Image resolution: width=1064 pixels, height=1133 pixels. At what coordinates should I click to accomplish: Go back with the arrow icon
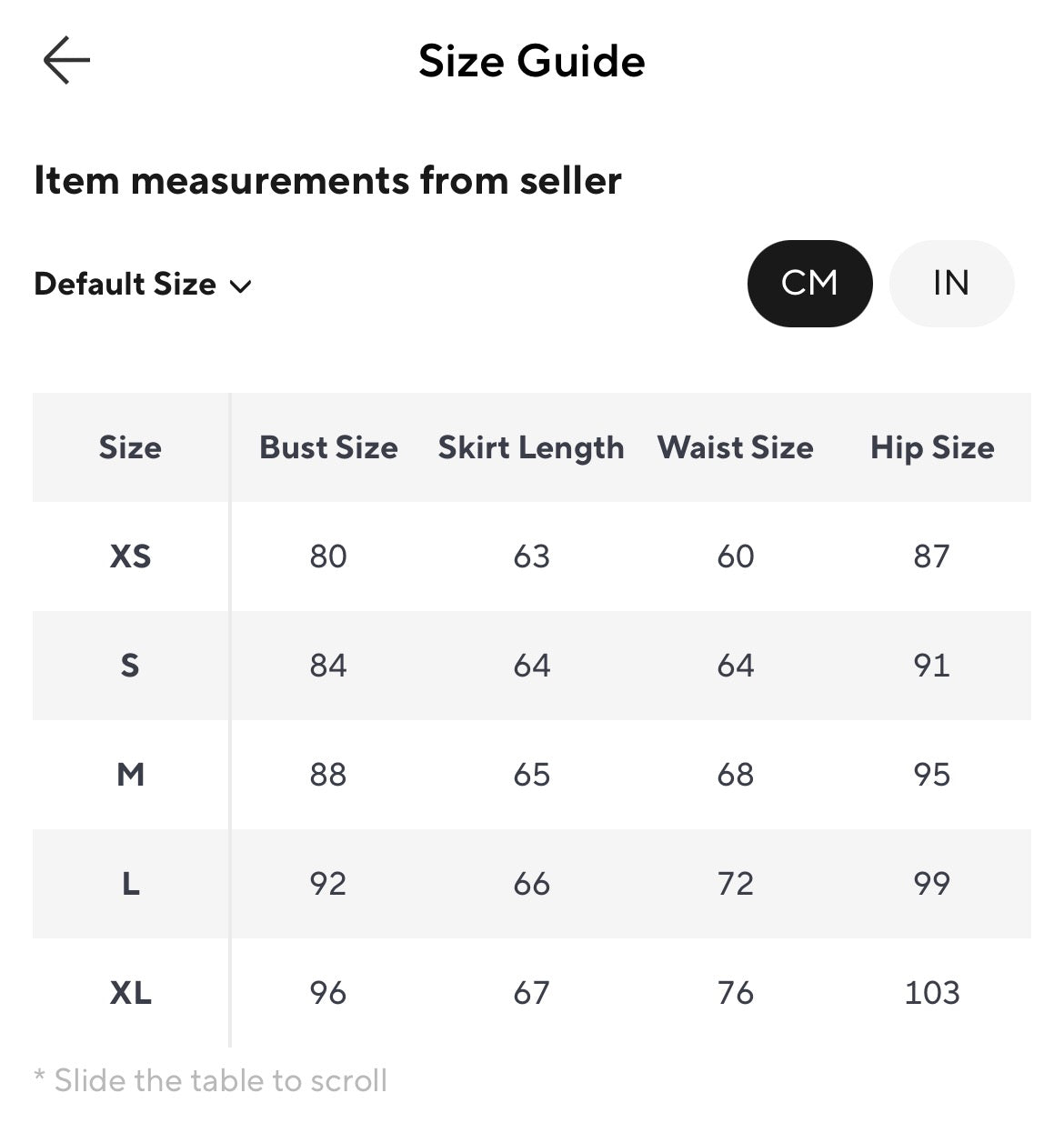(x=66, y=61)
